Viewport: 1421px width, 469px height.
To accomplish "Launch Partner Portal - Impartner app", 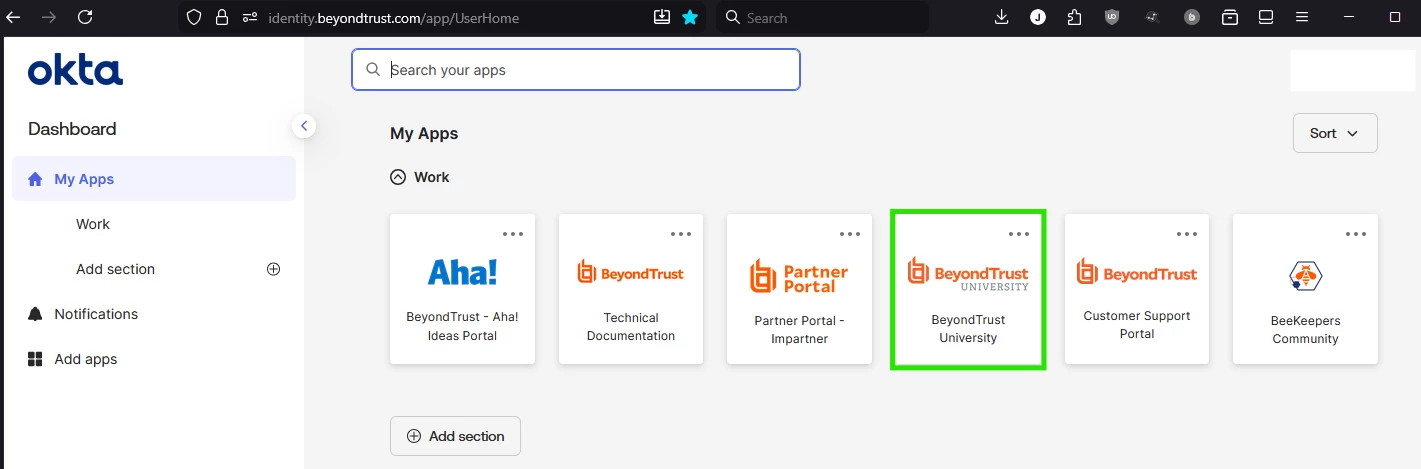I will (x=799, y=288).
